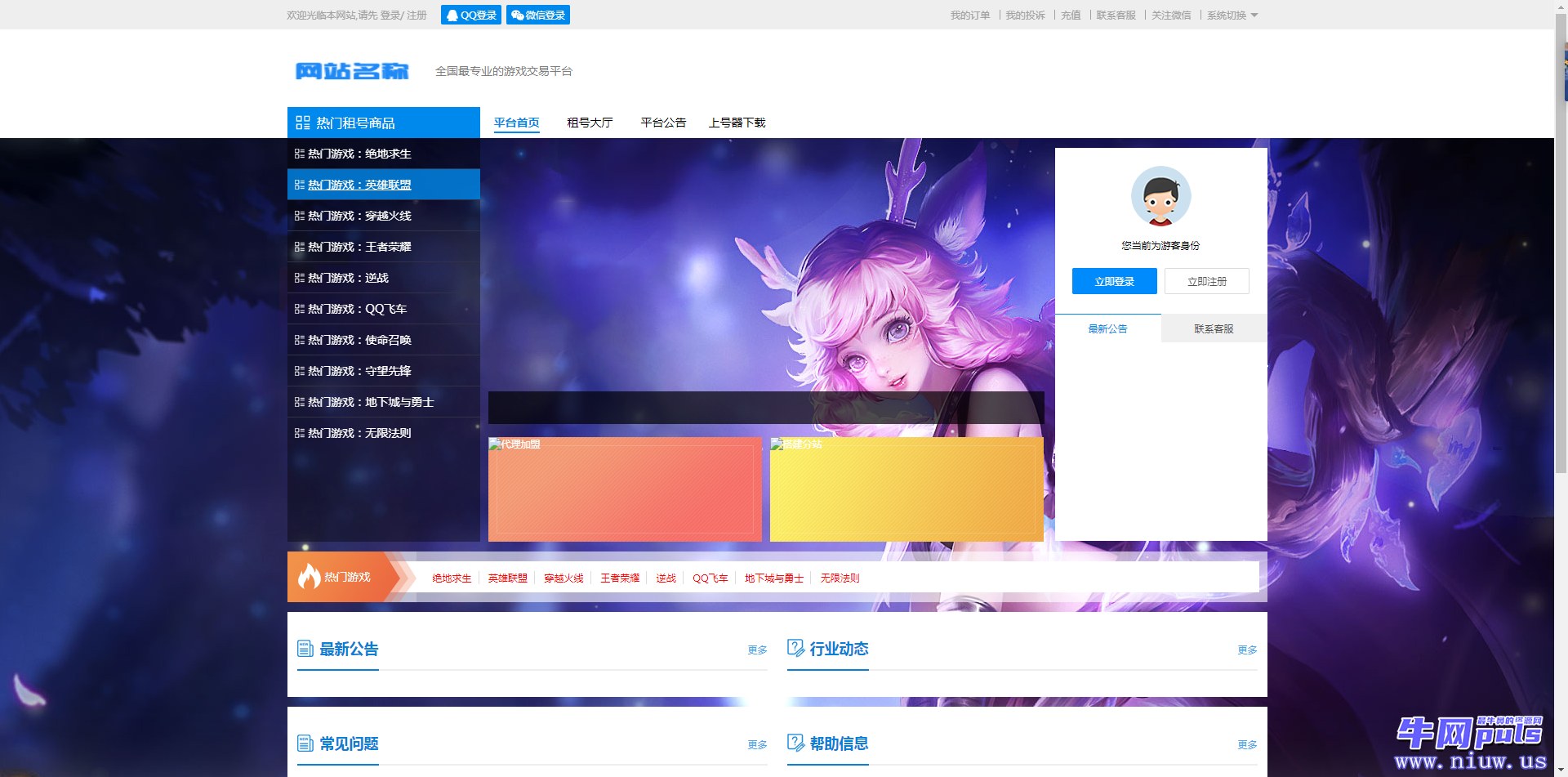
Task: Open 更多 for 常见问题 section
Action: [758, 745]
